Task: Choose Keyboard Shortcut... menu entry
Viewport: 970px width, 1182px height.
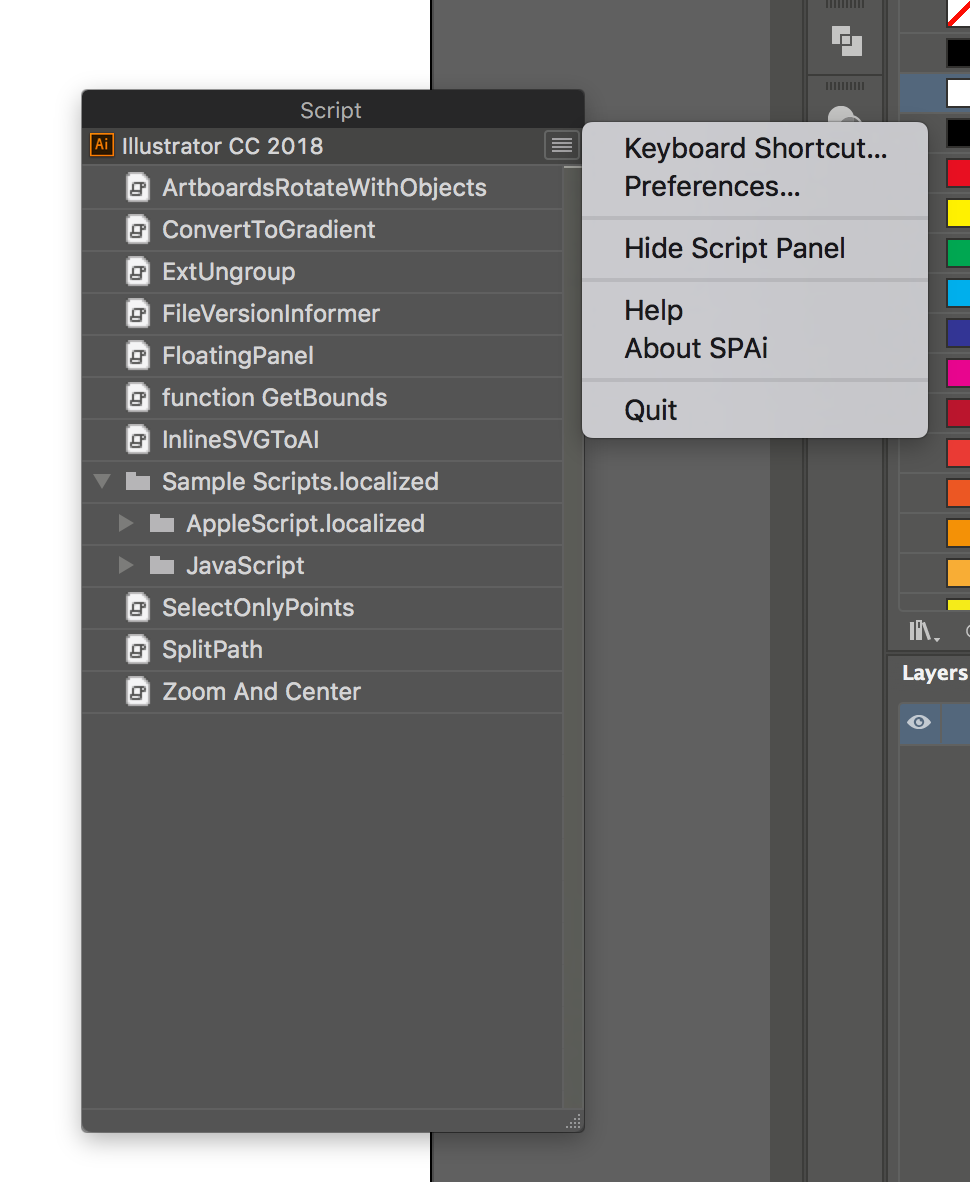Action: coord(755,149)
